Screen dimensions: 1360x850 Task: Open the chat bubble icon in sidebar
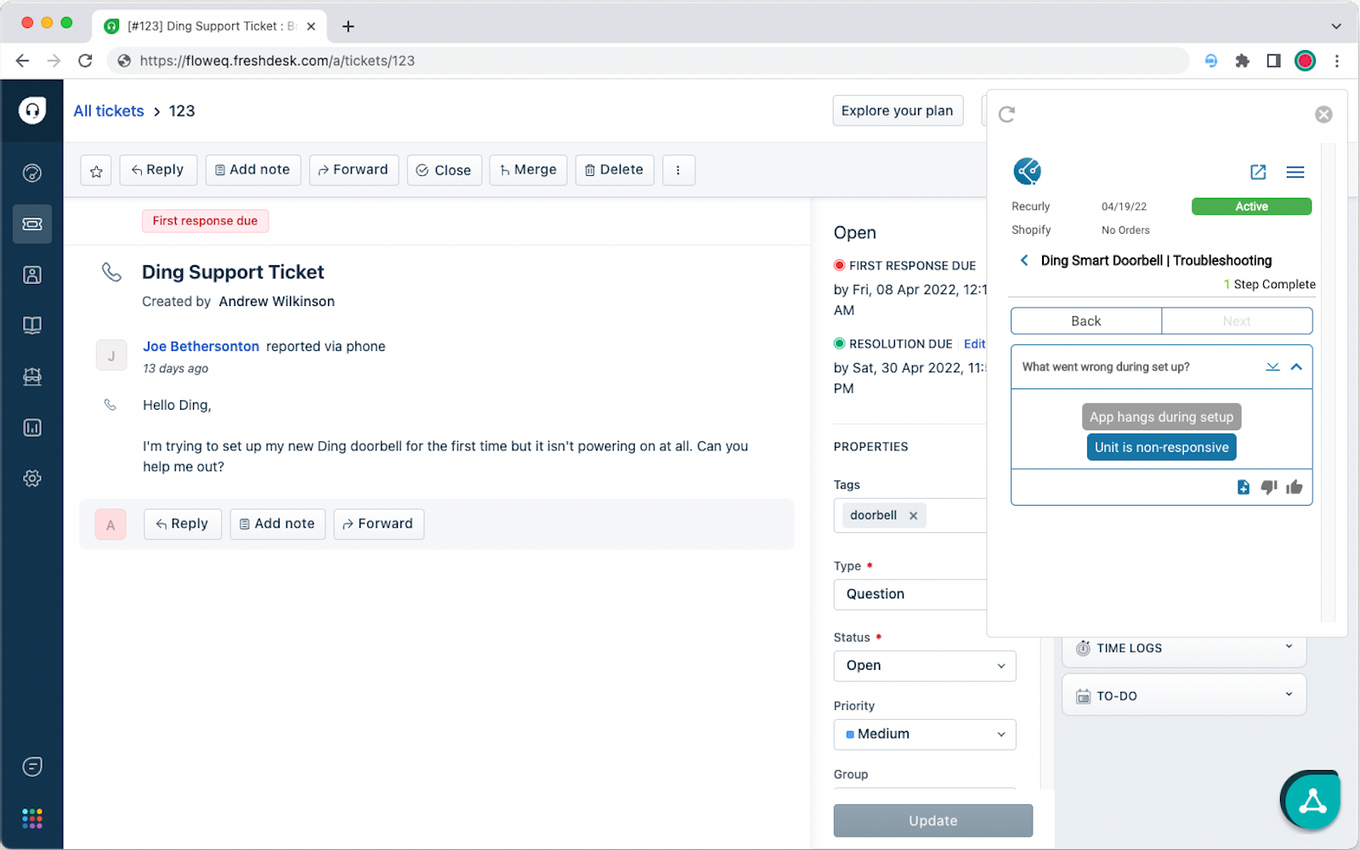[x=32, y=767]
